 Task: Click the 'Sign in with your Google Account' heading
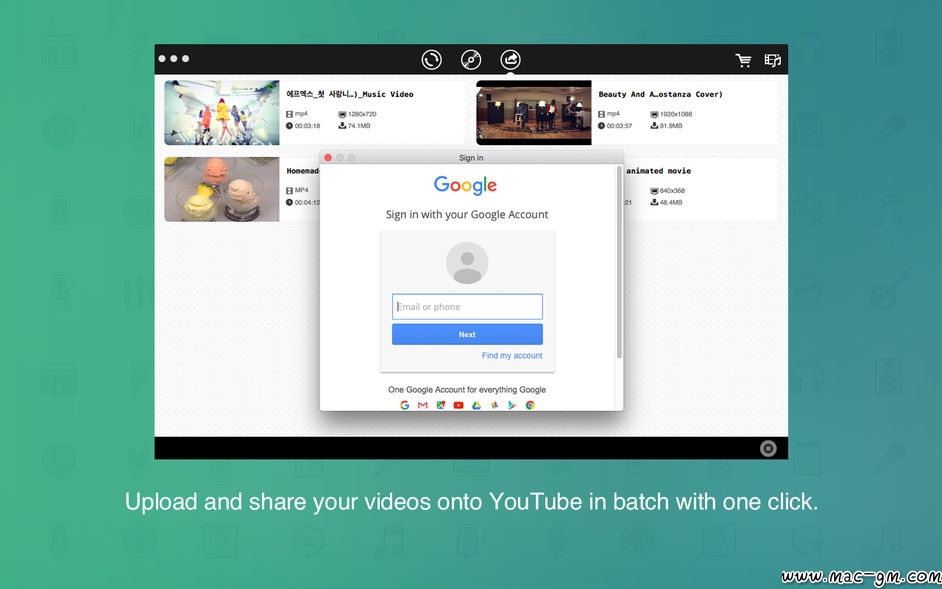pos(467,215)
